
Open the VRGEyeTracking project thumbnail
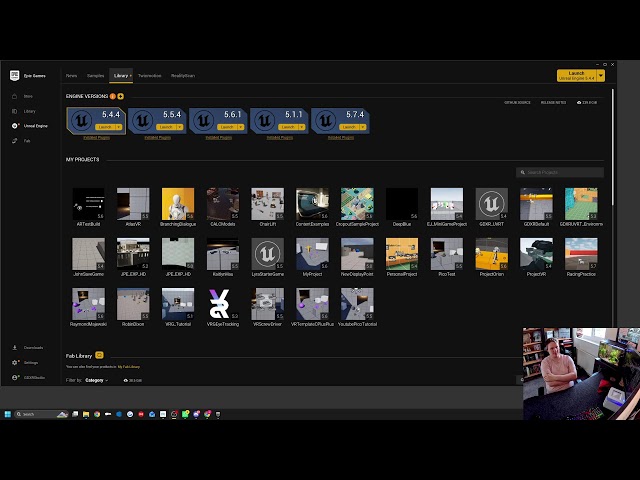pyautogui.click(x=223, y=304)
